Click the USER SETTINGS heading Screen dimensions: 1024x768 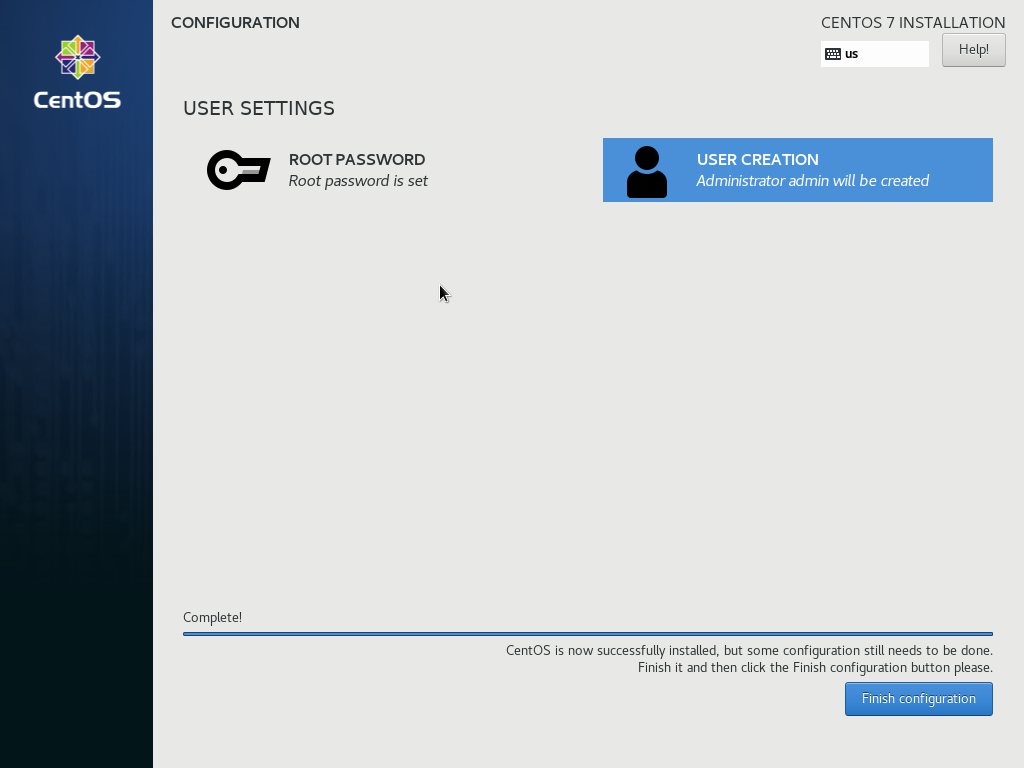point(258,108)
